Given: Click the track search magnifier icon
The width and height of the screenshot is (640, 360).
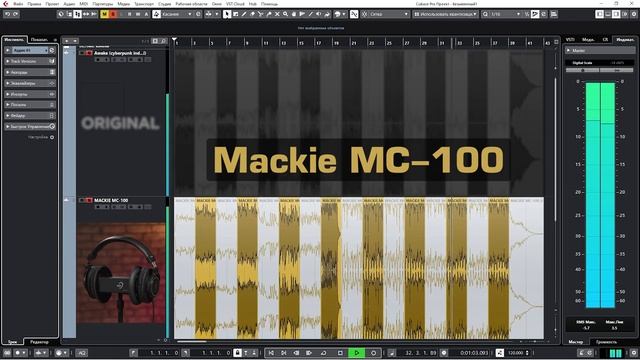Looking at the screenshot, I should (163, 41).
